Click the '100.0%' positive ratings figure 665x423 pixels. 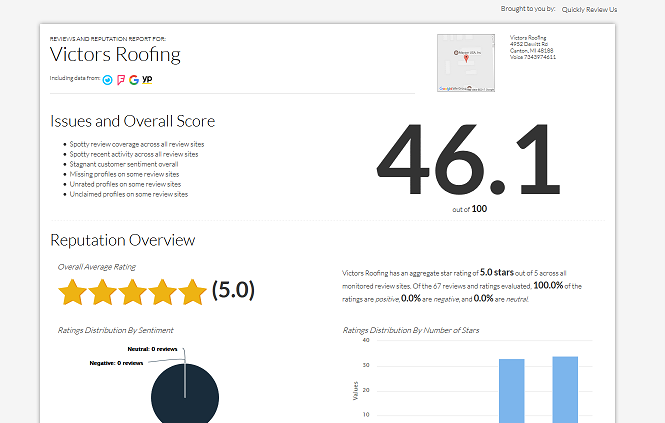point(548,286)
